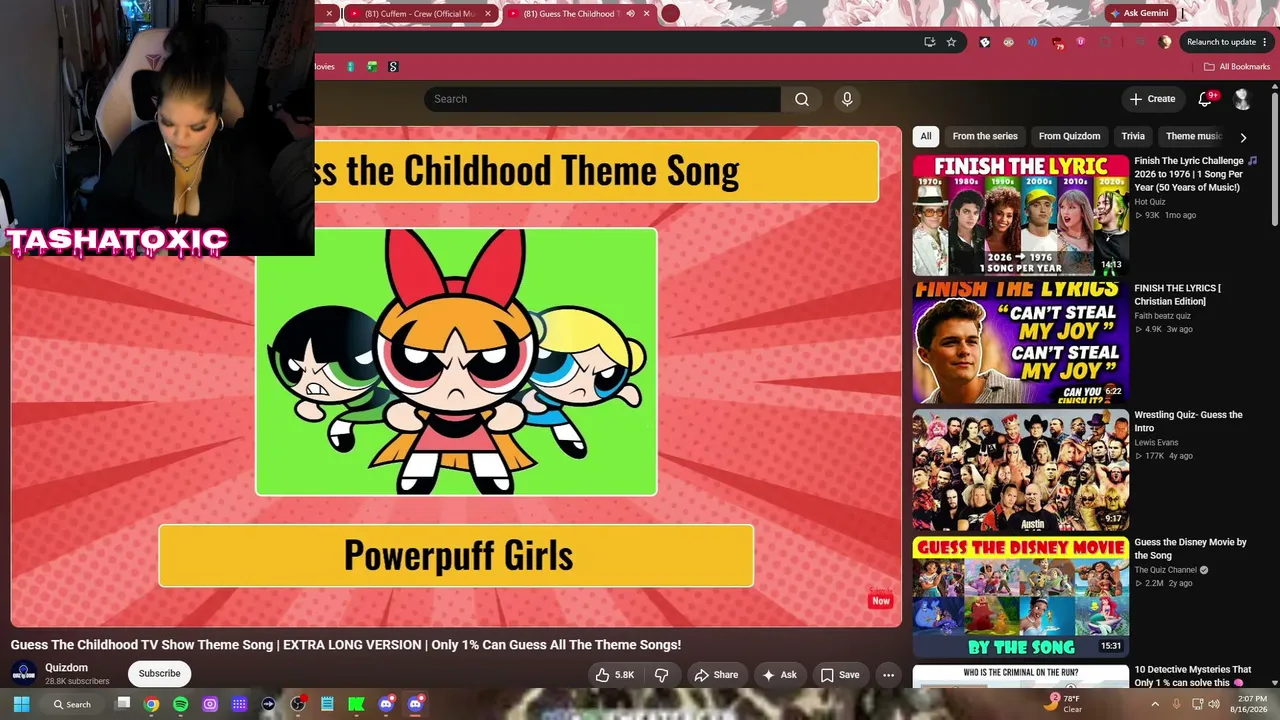Click the Ask button under video
This screenshot has height=720, width=1280.
tap(780, 675)
